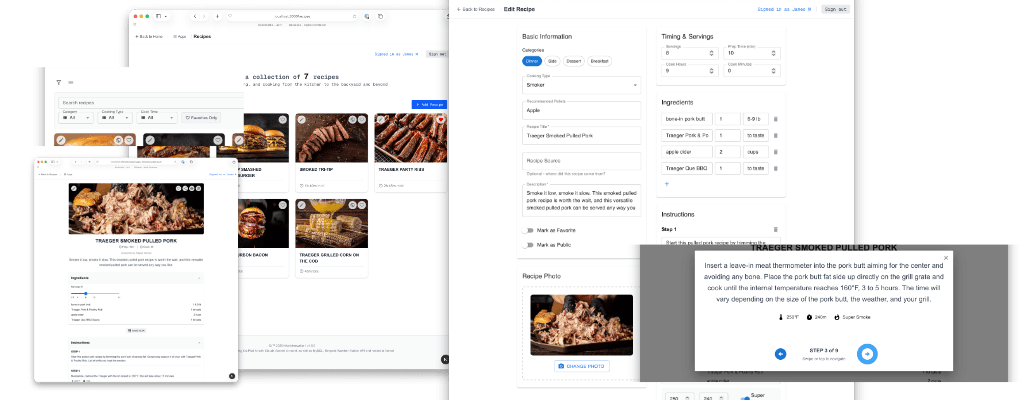Screen dimensions: 1024x400
Task: Click the Recipe Source input field
Action: coord(581,161)
